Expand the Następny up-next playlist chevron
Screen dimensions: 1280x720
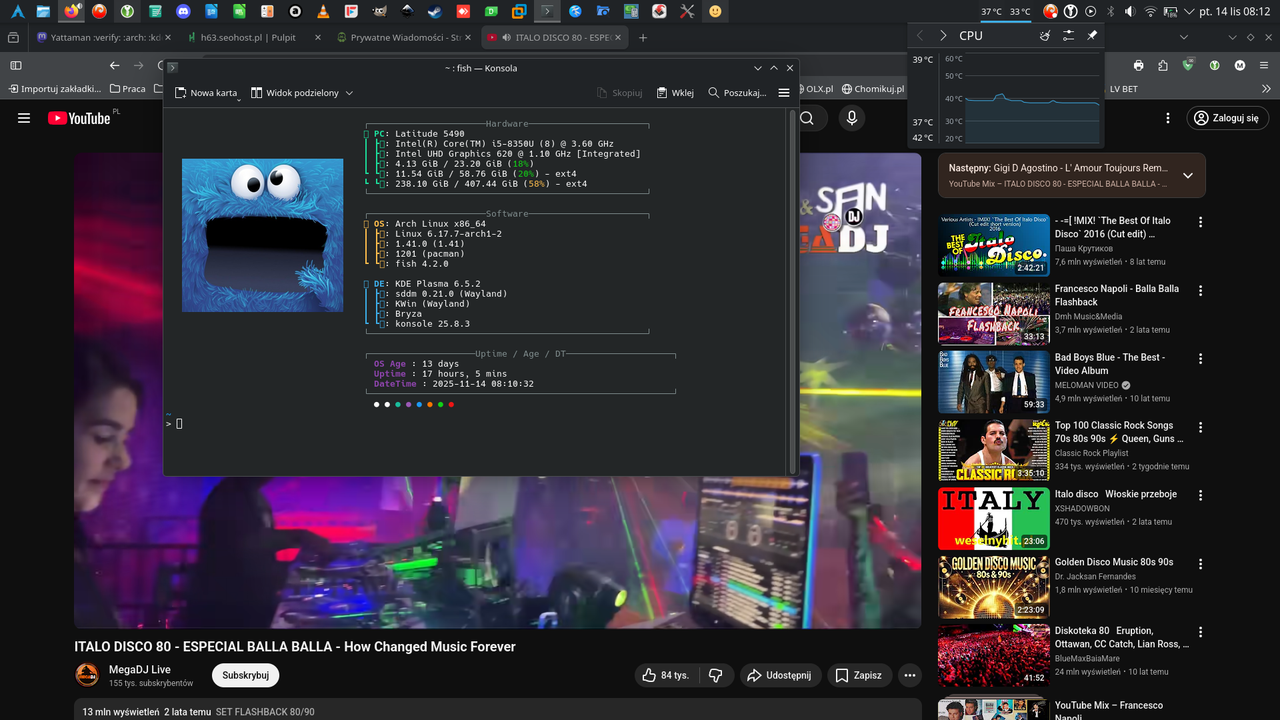[x=1188, y=175]
